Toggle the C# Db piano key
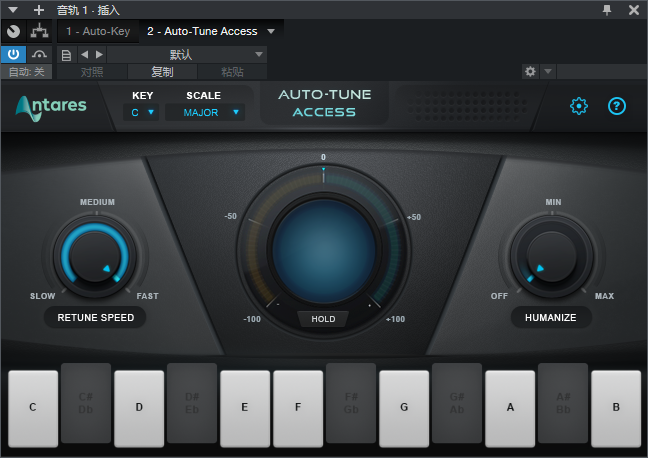Screen dimensions: 648x458 click(86, 403)
